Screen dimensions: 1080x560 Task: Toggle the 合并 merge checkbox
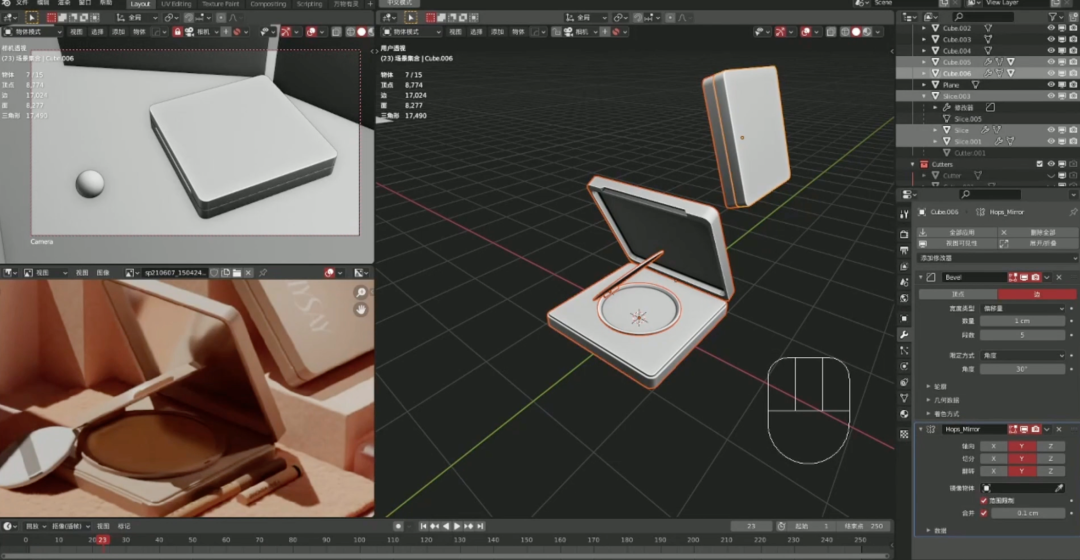pos(984,512)
